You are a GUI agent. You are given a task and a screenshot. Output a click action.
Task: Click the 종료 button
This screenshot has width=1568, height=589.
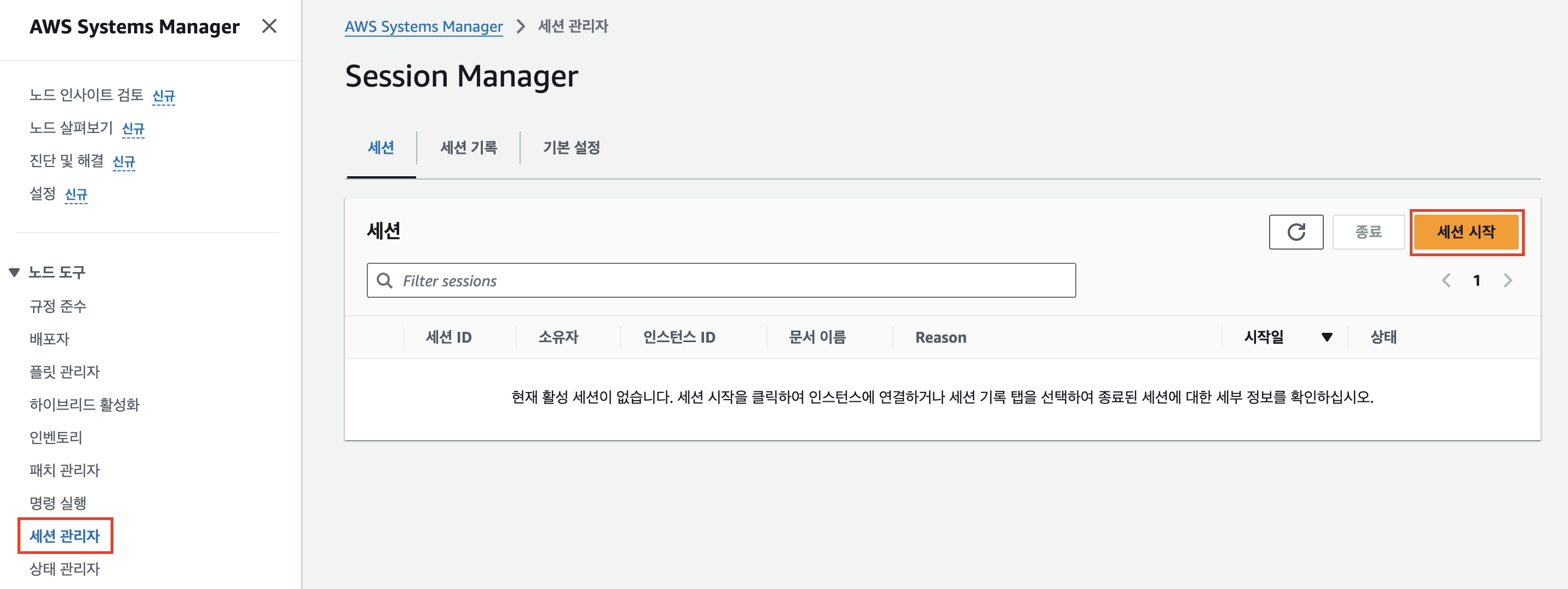click(x=1368, y=232)
